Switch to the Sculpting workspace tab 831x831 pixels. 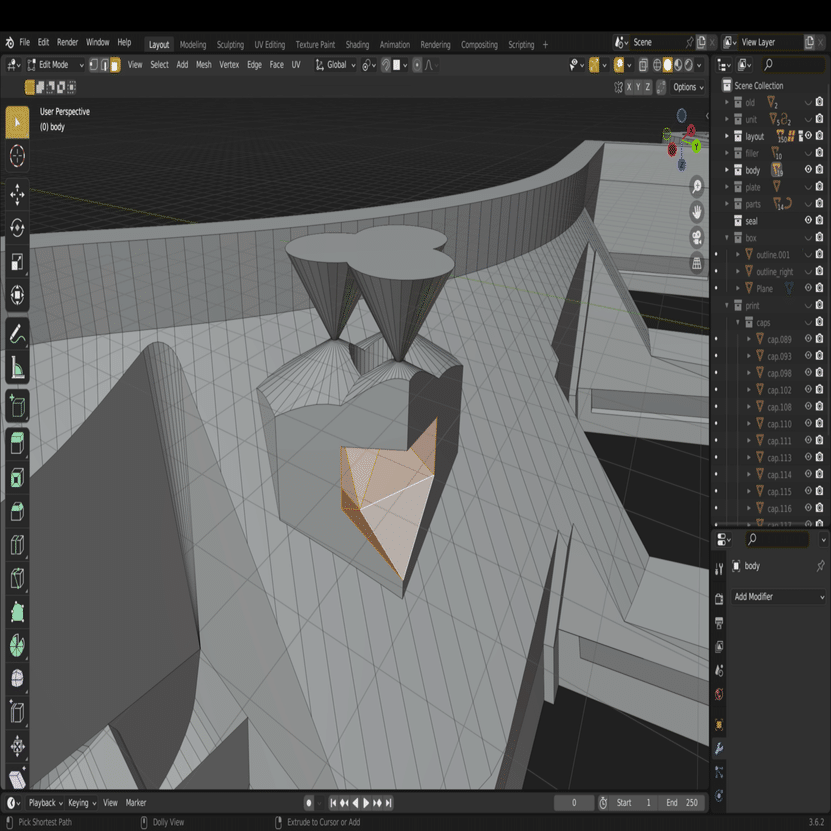tap(230, 45)
